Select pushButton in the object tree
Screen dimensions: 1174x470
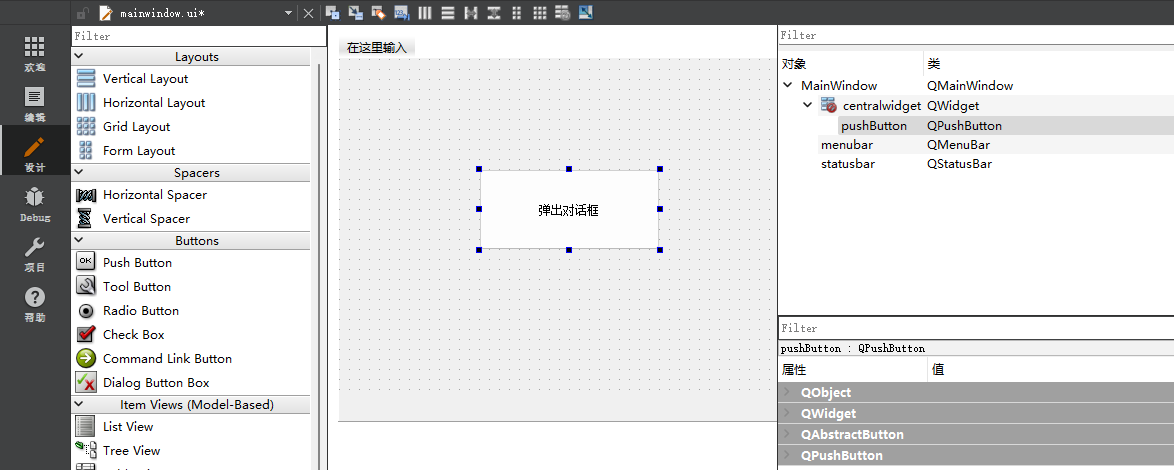[874, 126]
